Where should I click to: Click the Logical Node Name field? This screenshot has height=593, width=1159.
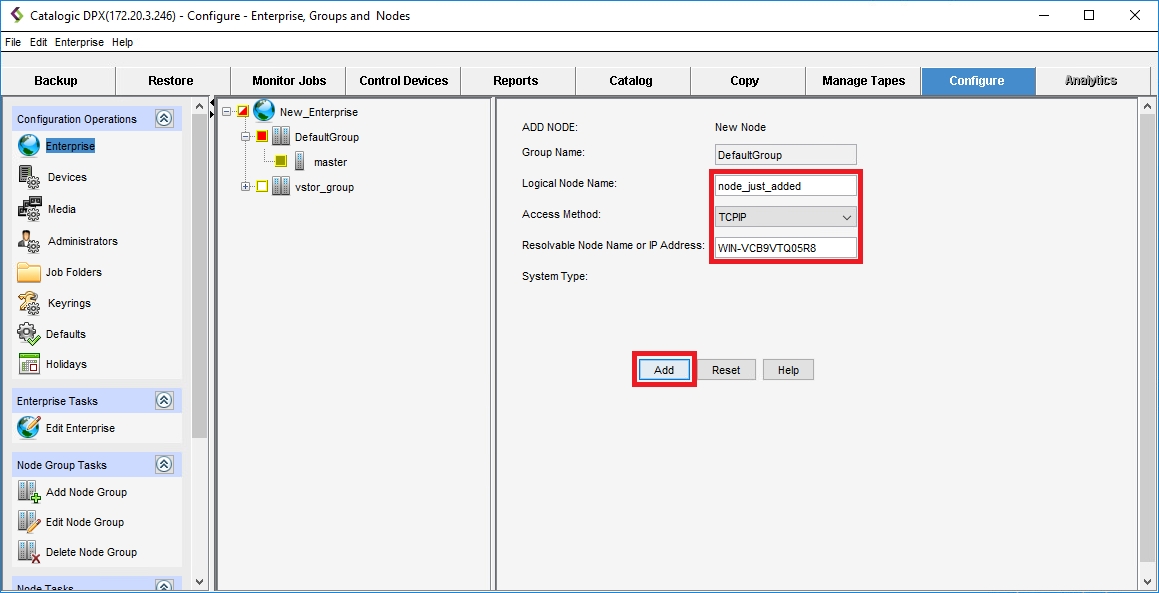[785, 186]
